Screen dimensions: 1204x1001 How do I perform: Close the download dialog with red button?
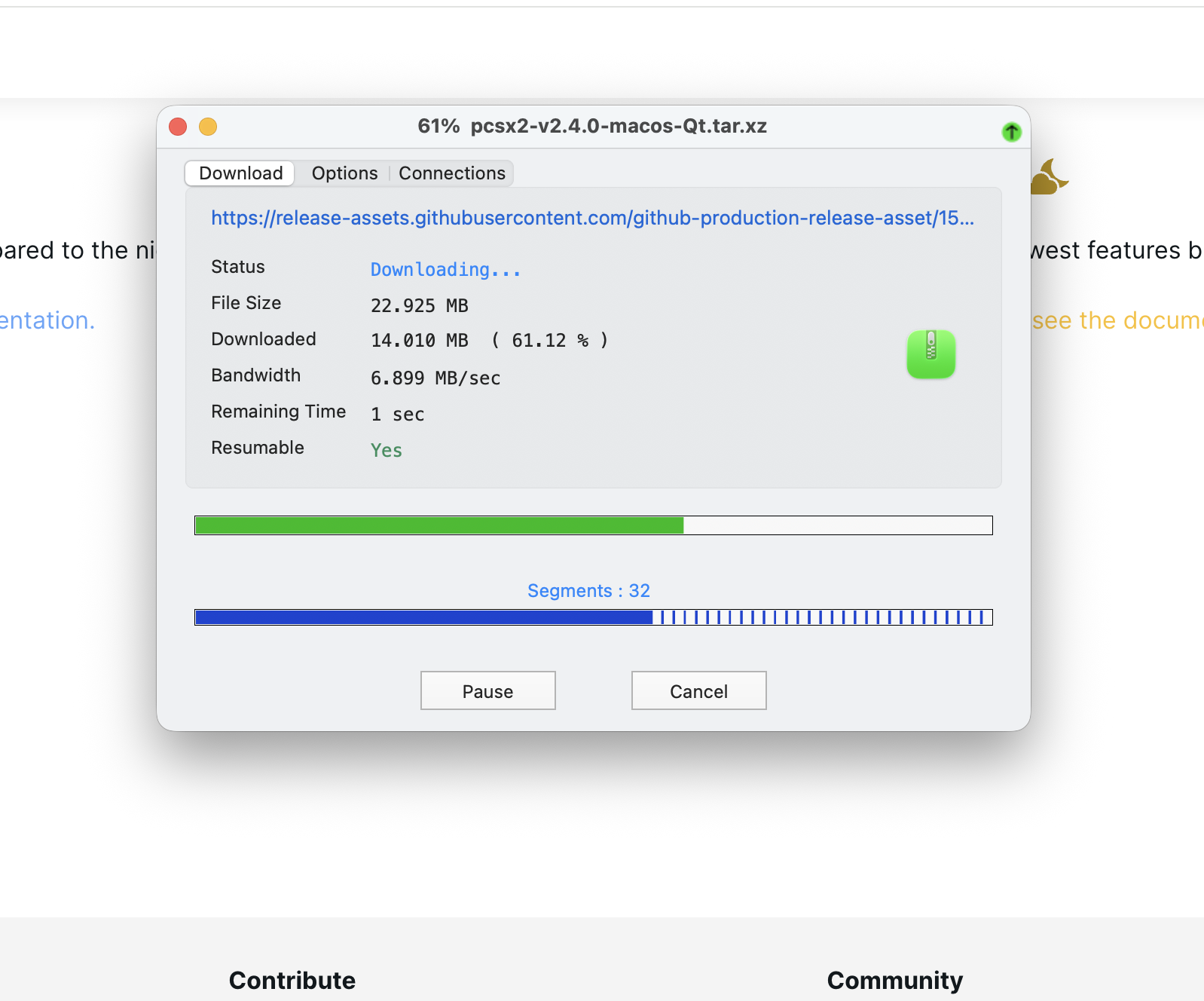pyautogui.click(x=178, y=127)
